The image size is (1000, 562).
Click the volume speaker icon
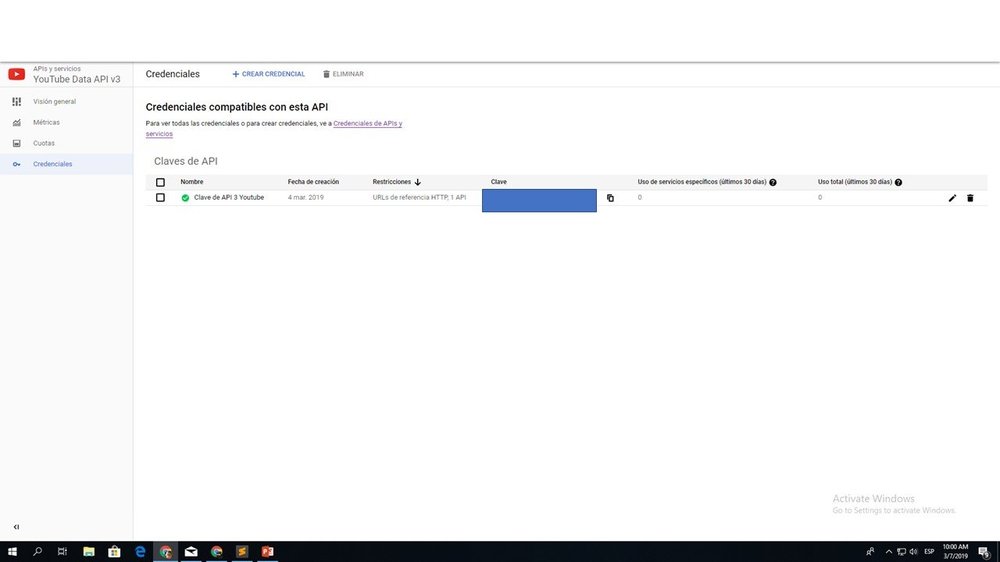pos(914,552)
